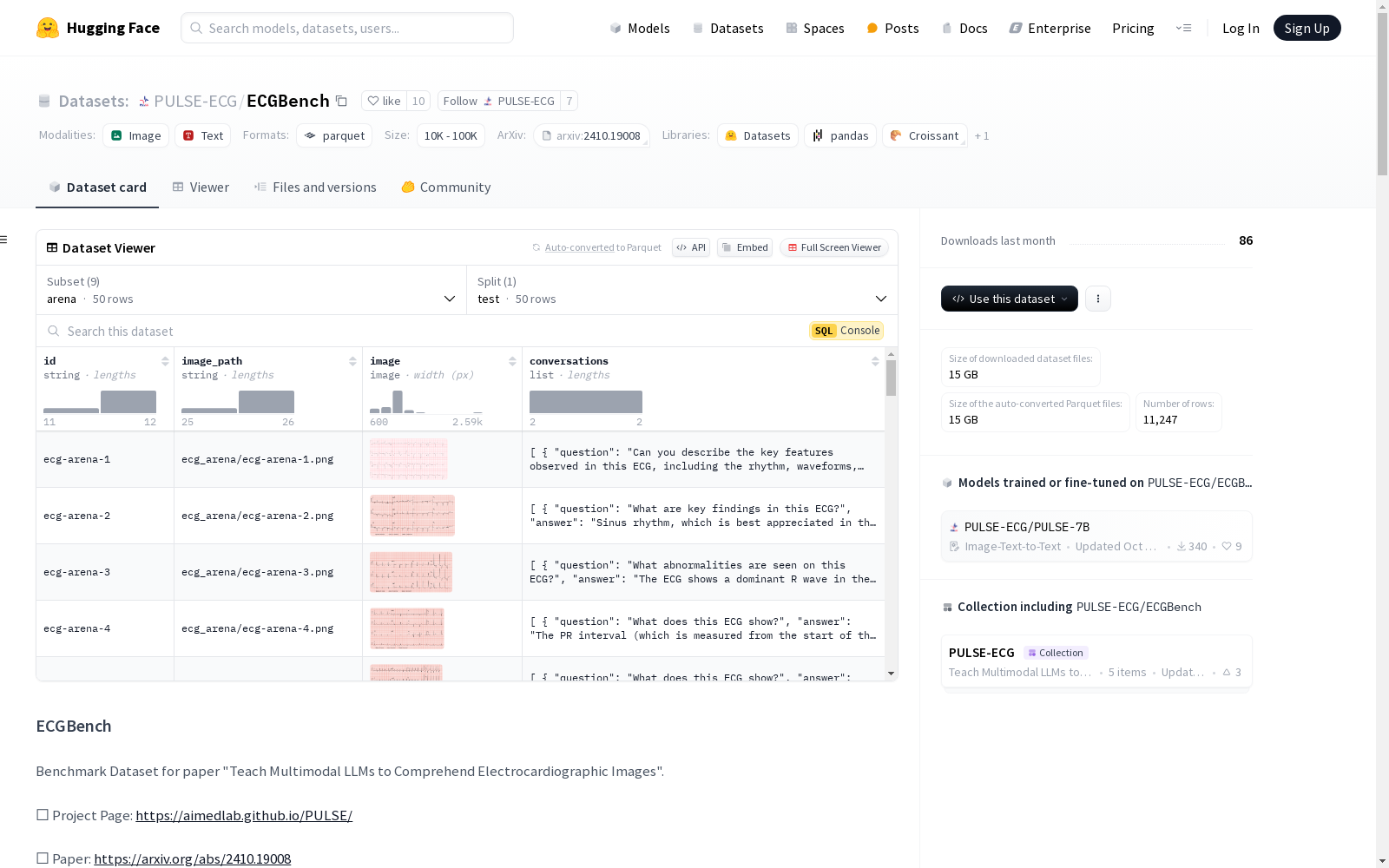
Task: Open the Docs link
Action: (x=964, y=28)
